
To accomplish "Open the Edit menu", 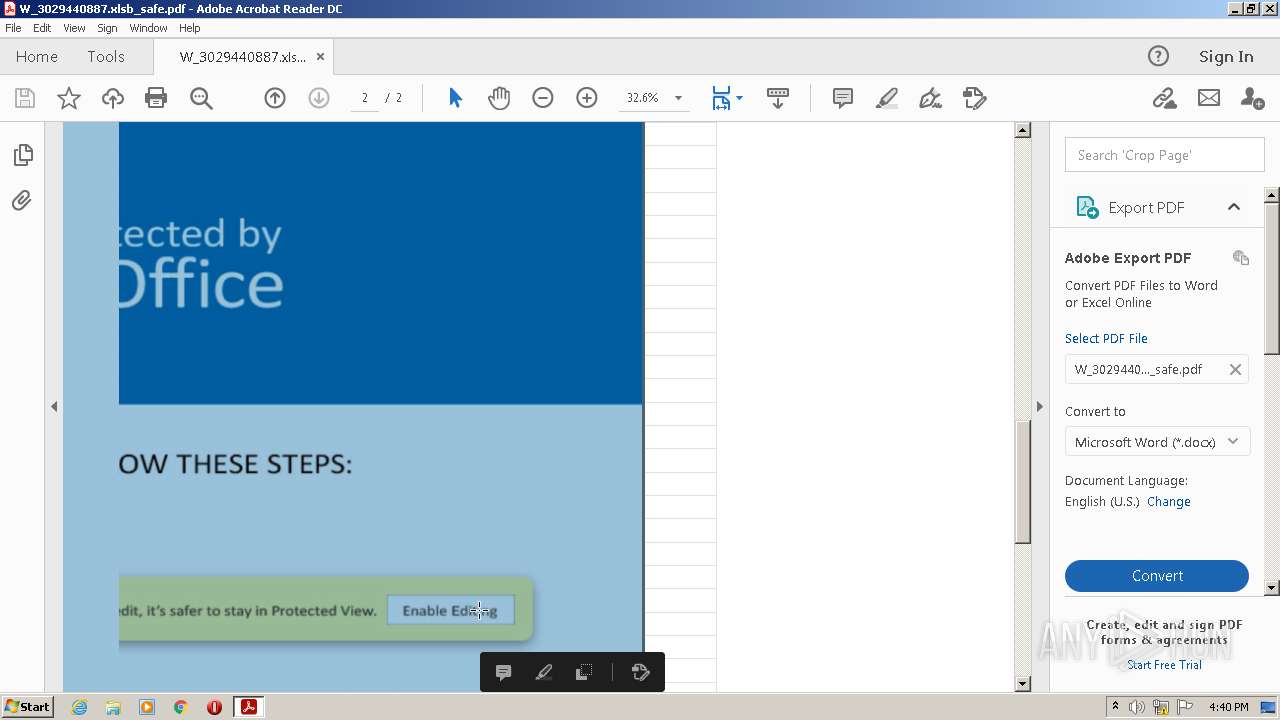I will (42, 28).
